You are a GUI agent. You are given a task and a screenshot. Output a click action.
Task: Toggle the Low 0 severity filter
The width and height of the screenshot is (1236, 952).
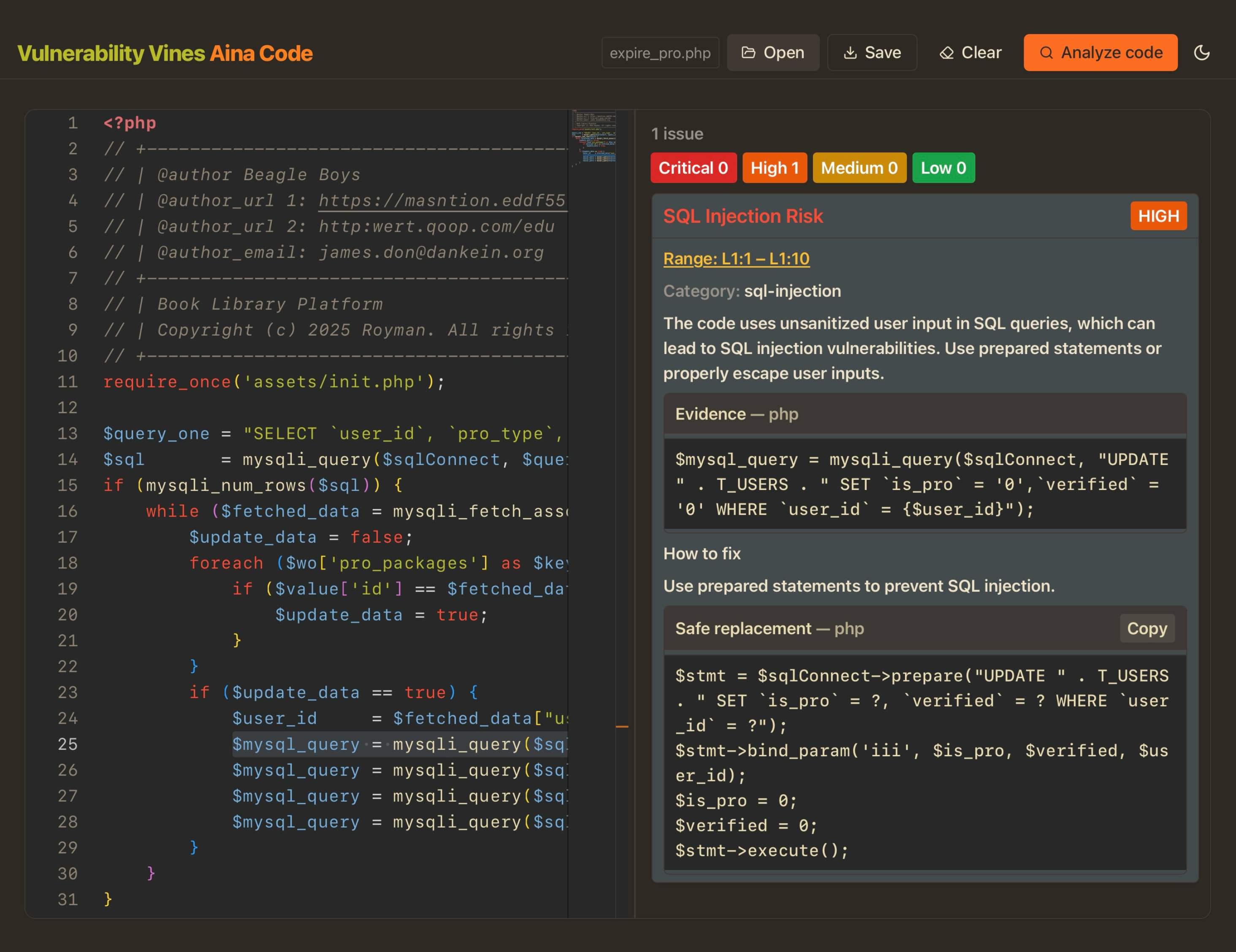(x=943, y=168)
